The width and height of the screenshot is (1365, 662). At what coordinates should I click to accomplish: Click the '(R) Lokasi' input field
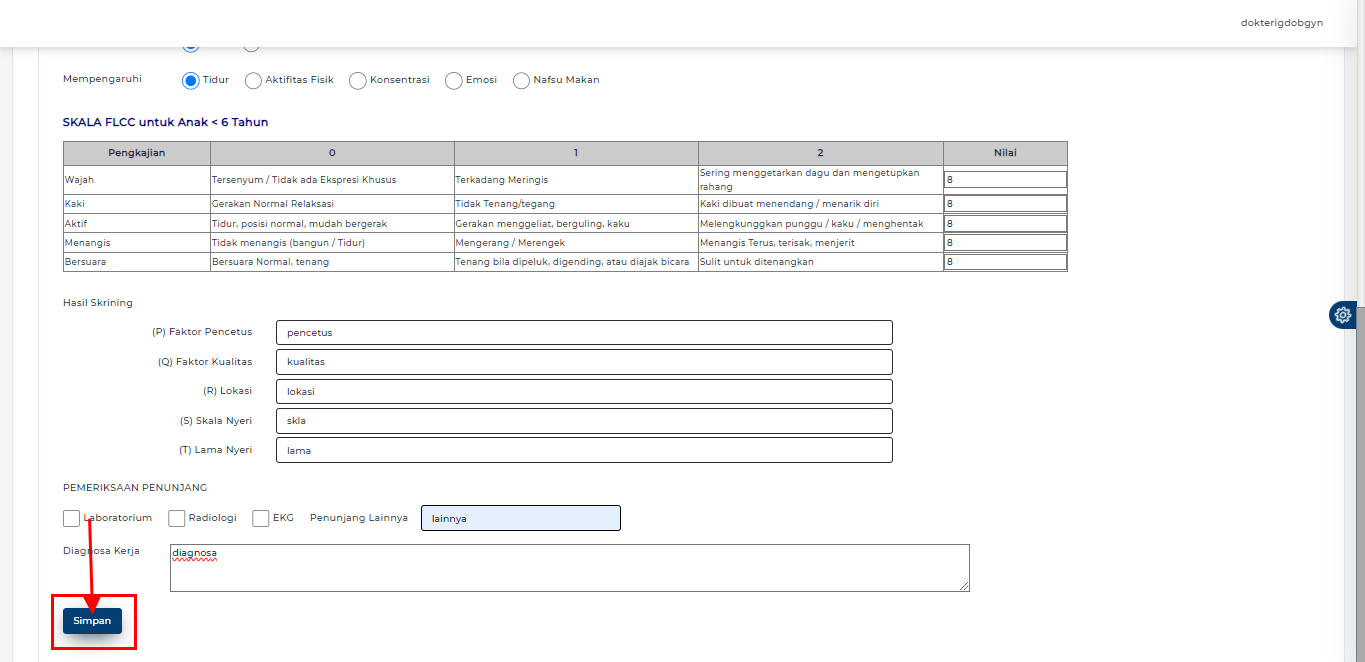pos(584,391)
